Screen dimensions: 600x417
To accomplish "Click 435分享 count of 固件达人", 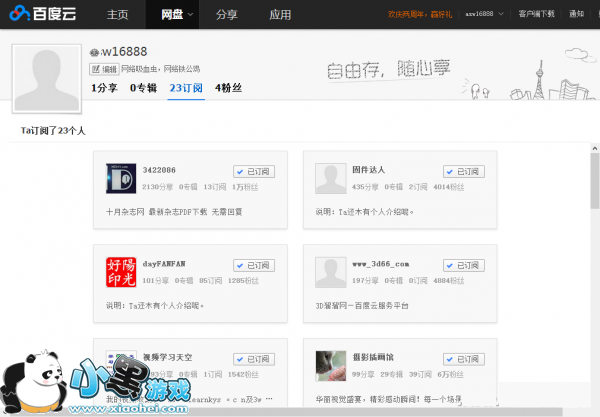I will (x=365, y=187).
